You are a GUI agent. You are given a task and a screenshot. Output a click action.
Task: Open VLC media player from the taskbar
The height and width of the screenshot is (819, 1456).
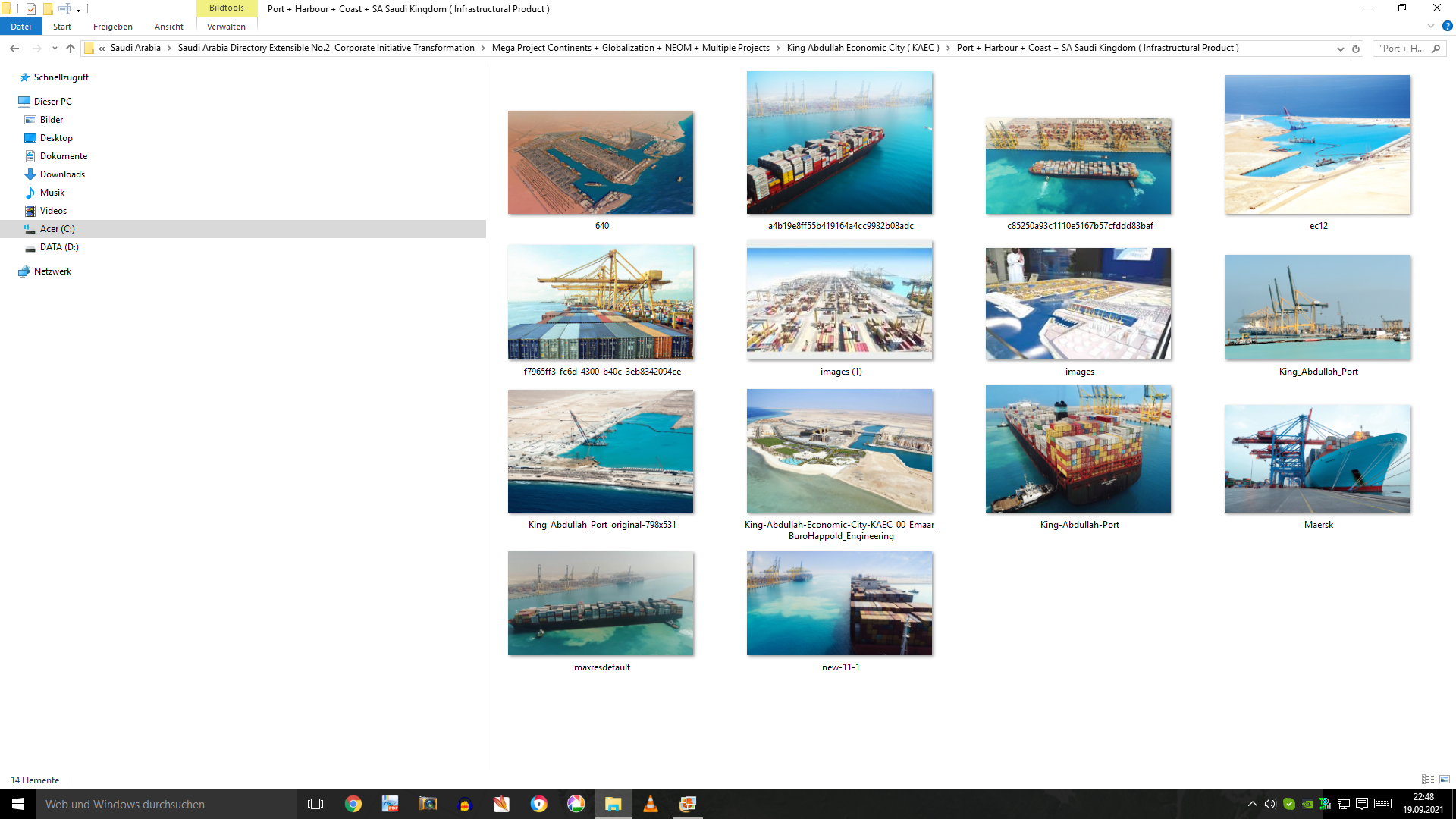pos(650,804)
